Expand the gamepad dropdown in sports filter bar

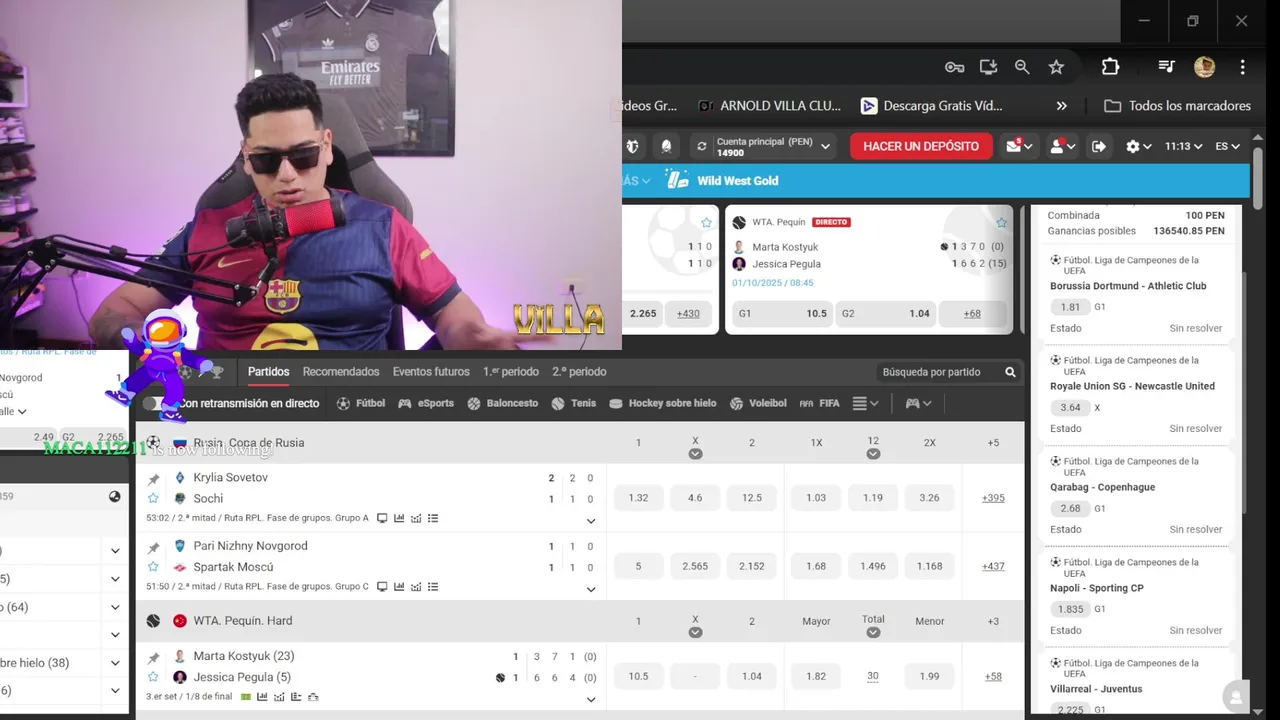[918, 404]
